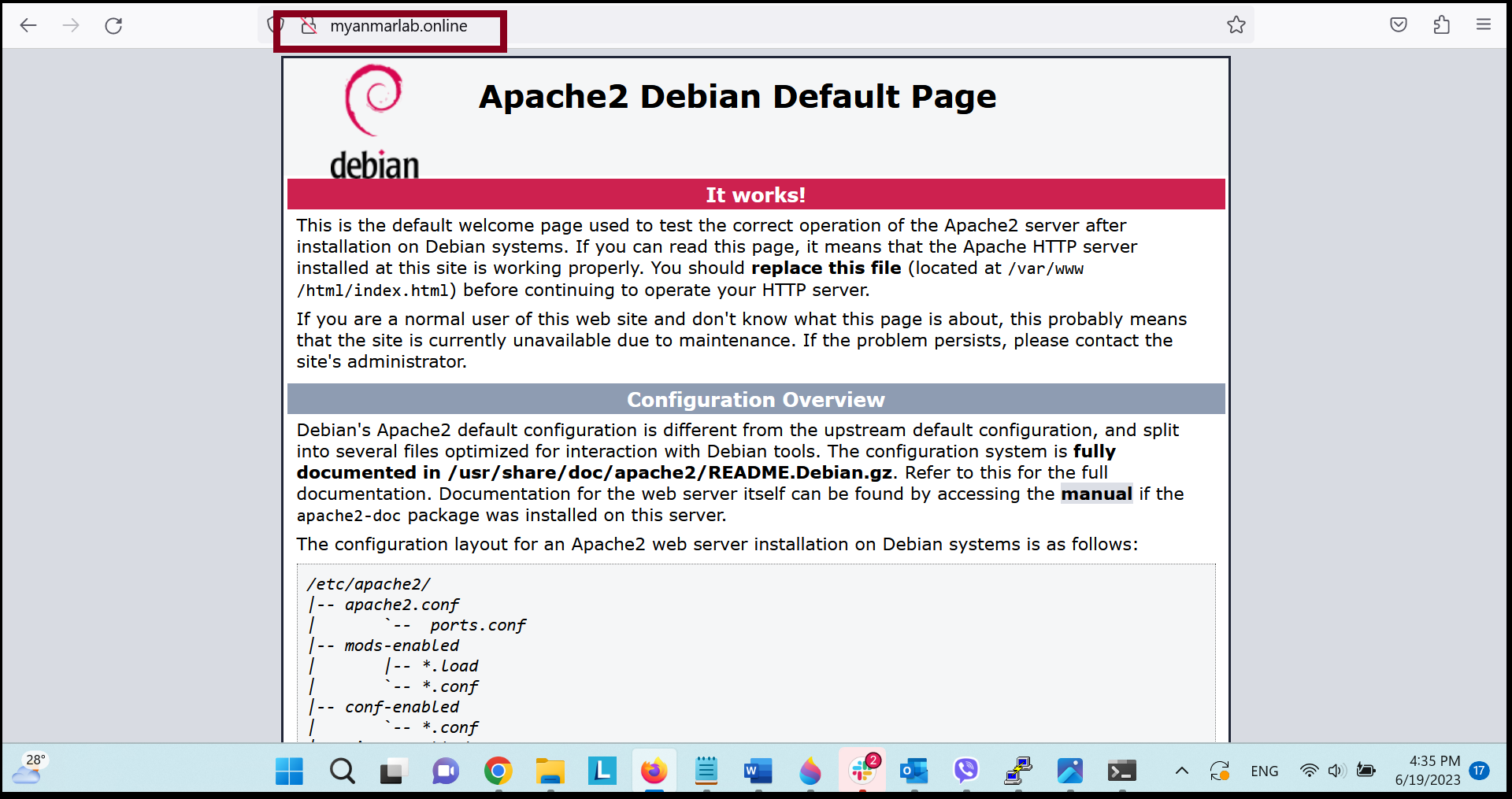The image size is (1512, 799).
Task: Click the myanmarlab.online address bar
Action: [x=756, y=25]
